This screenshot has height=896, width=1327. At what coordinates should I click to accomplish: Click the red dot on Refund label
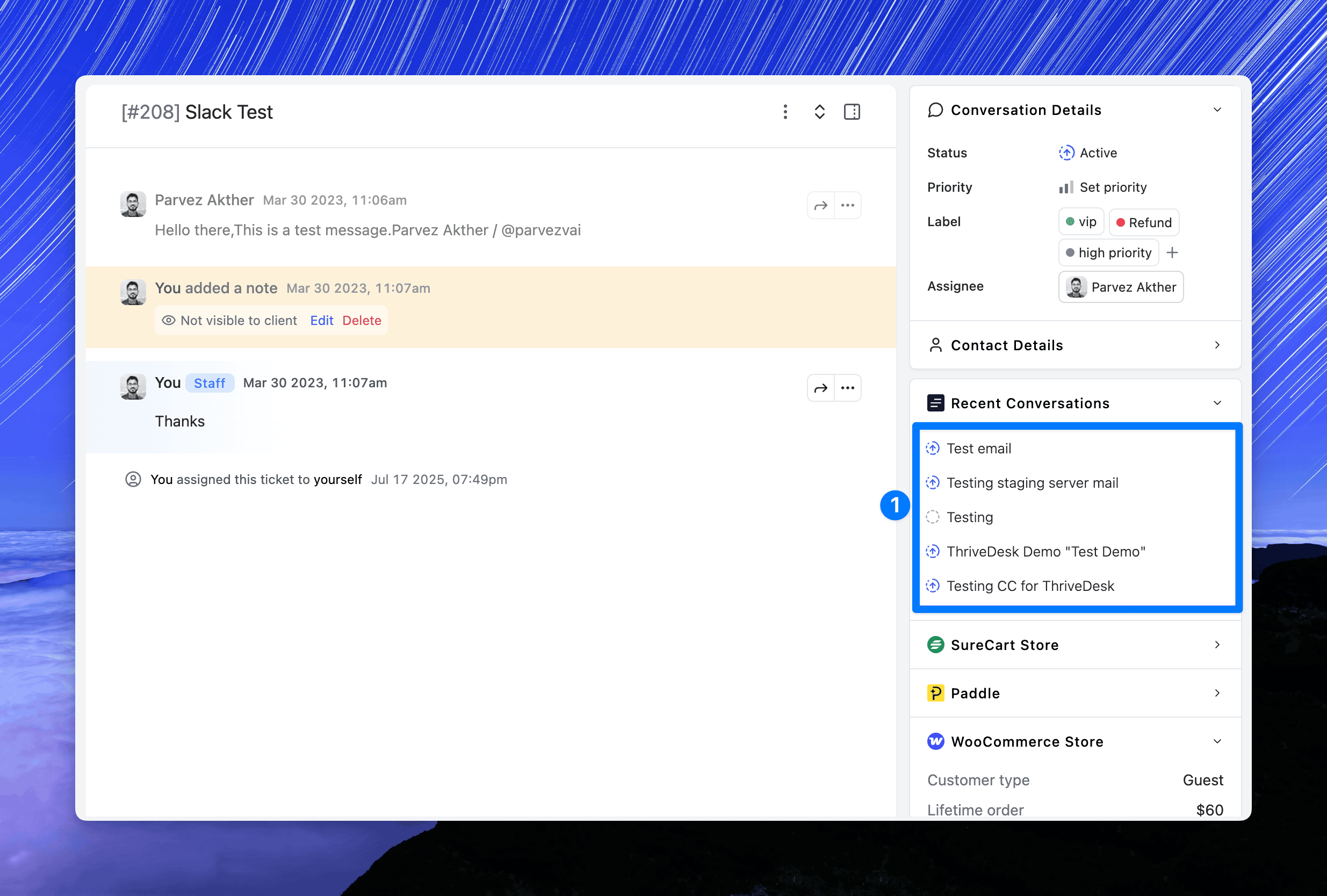1120,223
